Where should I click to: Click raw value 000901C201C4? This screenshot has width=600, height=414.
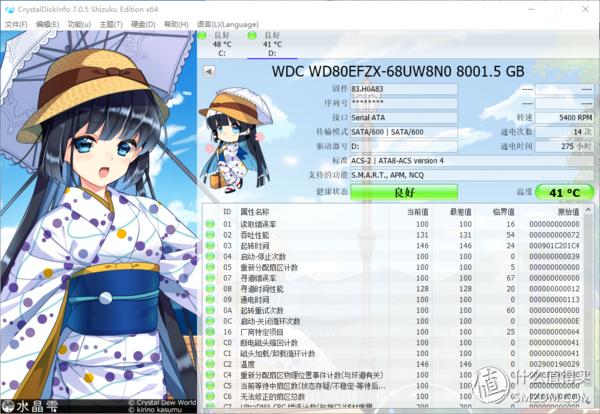pyautogui.click(x=554, y=246)
